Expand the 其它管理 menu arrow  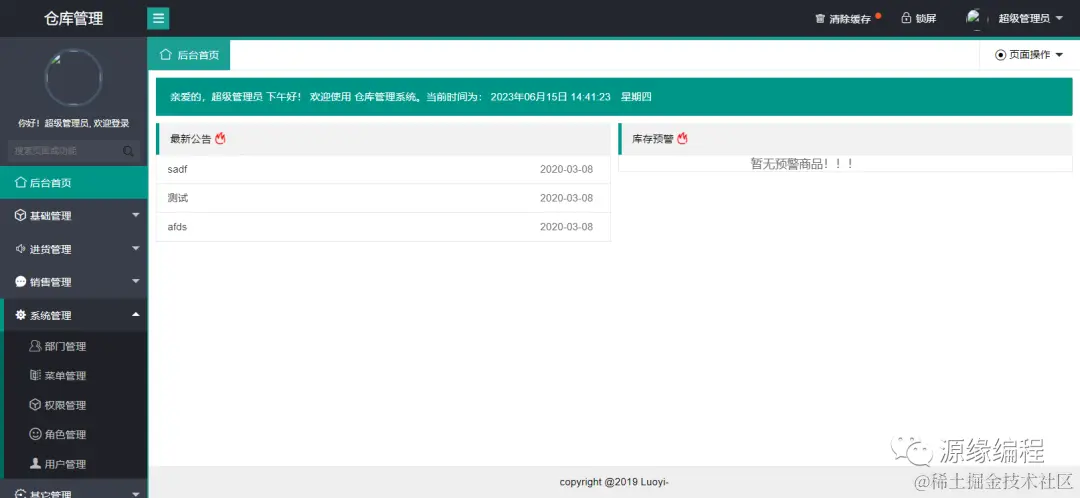(136, 494)
